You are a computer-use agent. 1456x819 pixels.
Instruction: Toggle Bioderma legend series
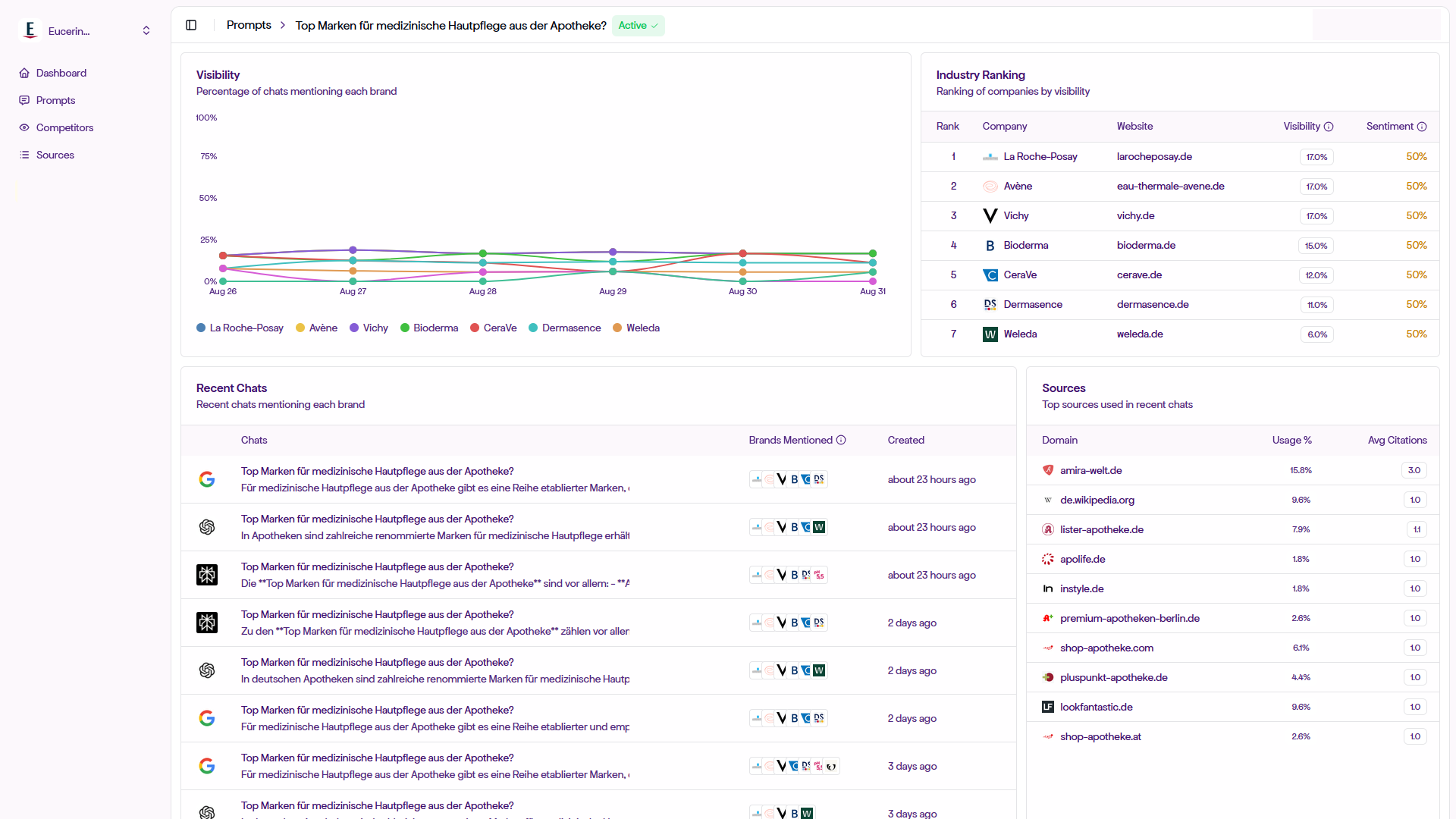429,328
